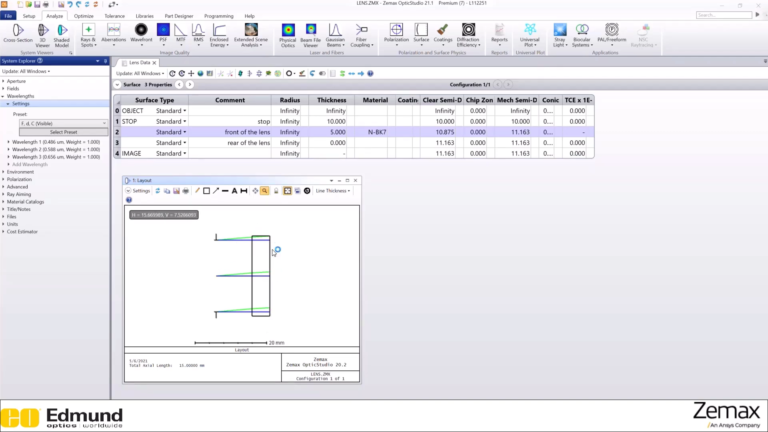Open the Coatings analysis
Screen dimensions: 768x432
click(443, 34)
